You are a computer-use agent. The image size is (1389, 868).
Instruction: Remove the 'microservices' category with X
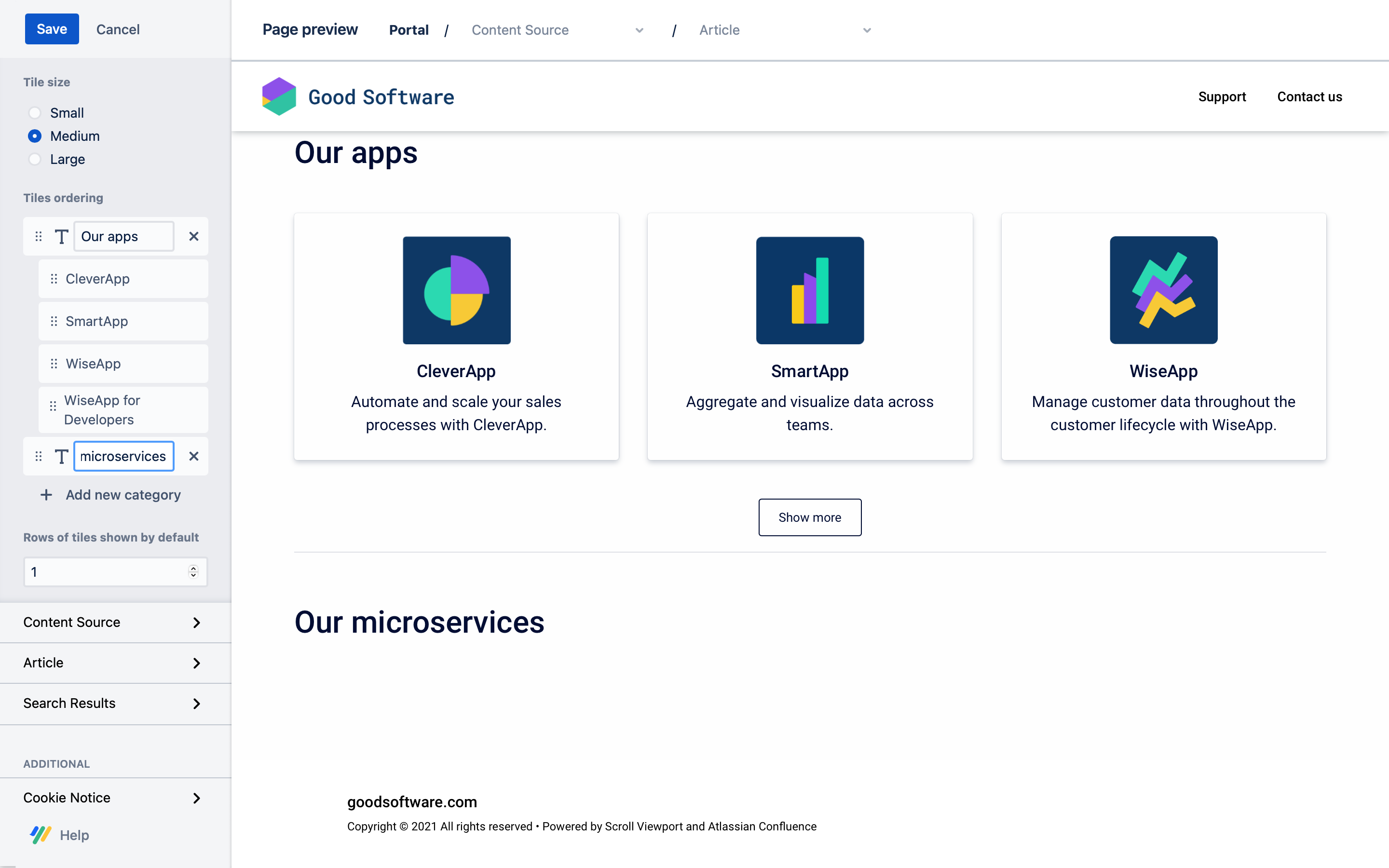pos(193,456)
